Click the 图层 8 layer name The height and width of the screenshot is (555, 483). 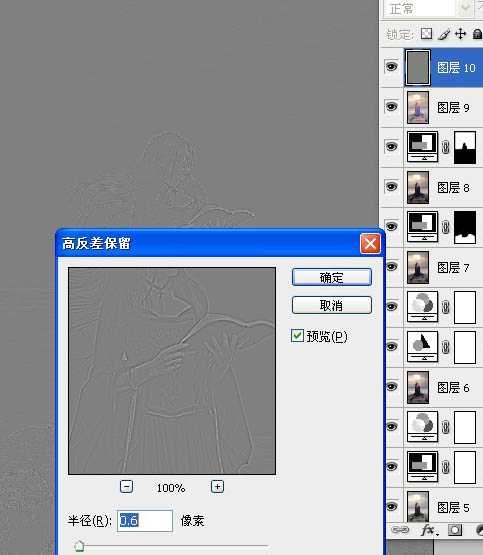click(453, 188)
